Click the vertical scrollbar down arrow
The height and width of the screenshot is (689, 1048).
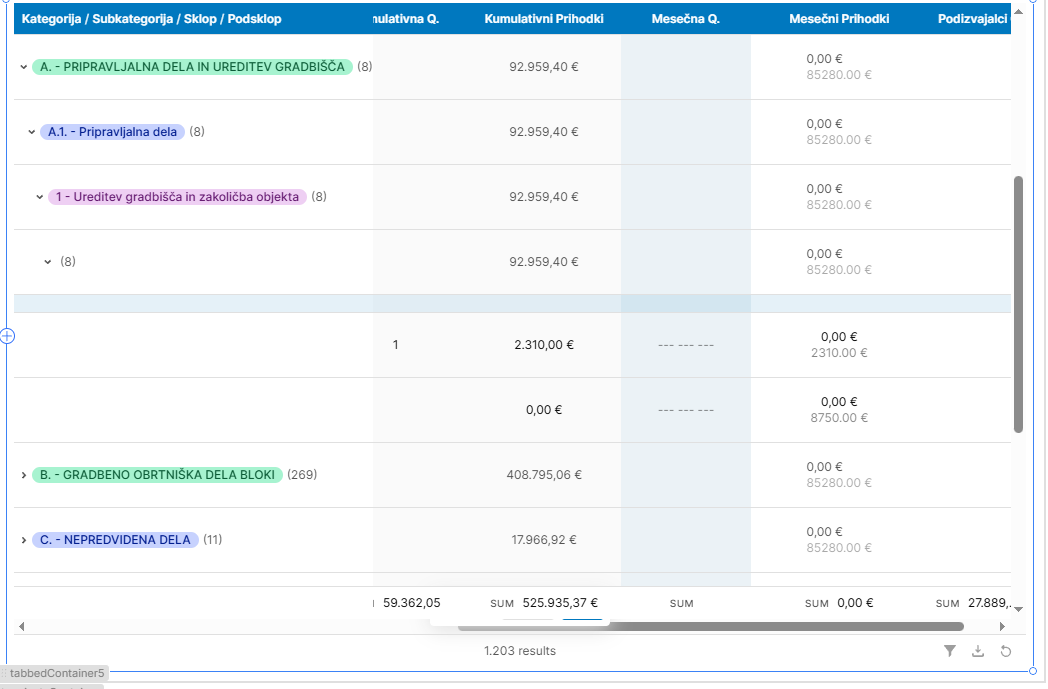[1018, 607]
